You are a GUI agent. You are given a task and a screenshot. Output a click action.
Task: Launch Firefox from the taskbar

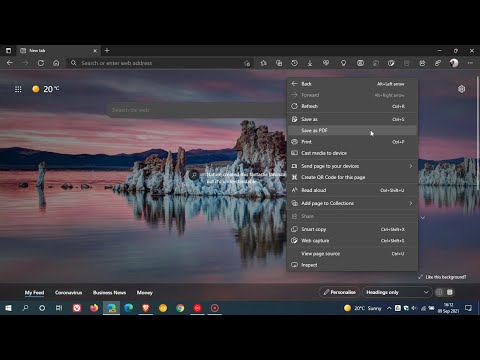(94, 308)
